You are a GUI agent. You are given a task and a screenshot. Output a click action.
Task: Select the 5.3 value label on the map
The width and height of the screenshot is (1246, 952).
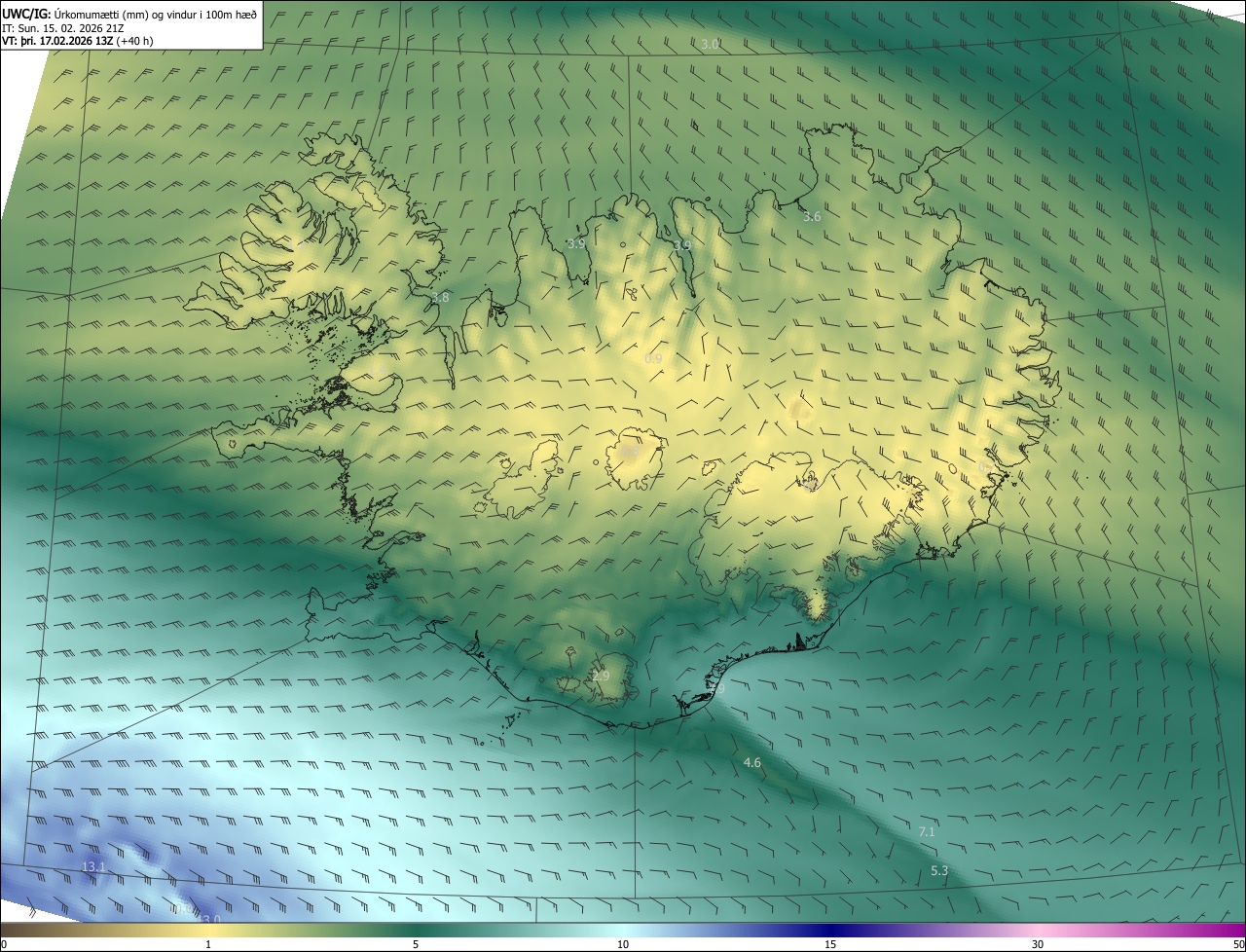point(939,870)
